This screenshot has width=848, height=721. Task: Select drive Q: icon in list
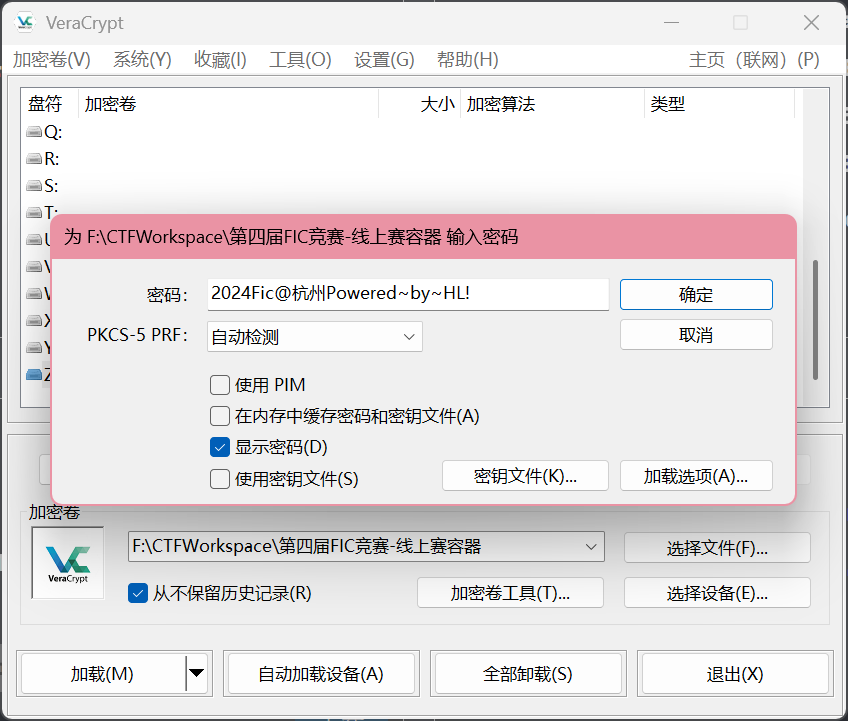click(34, 131)
